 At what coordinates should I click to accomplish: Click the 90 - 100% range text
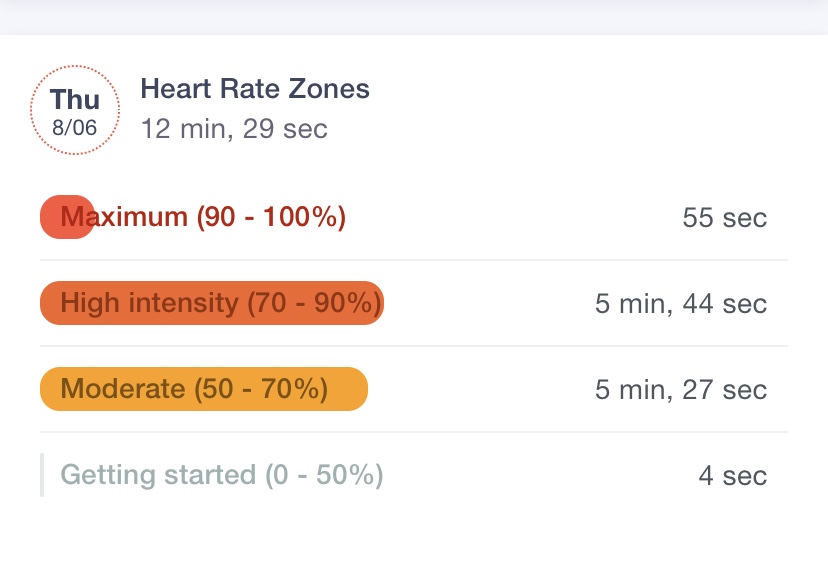pos(271,217)
